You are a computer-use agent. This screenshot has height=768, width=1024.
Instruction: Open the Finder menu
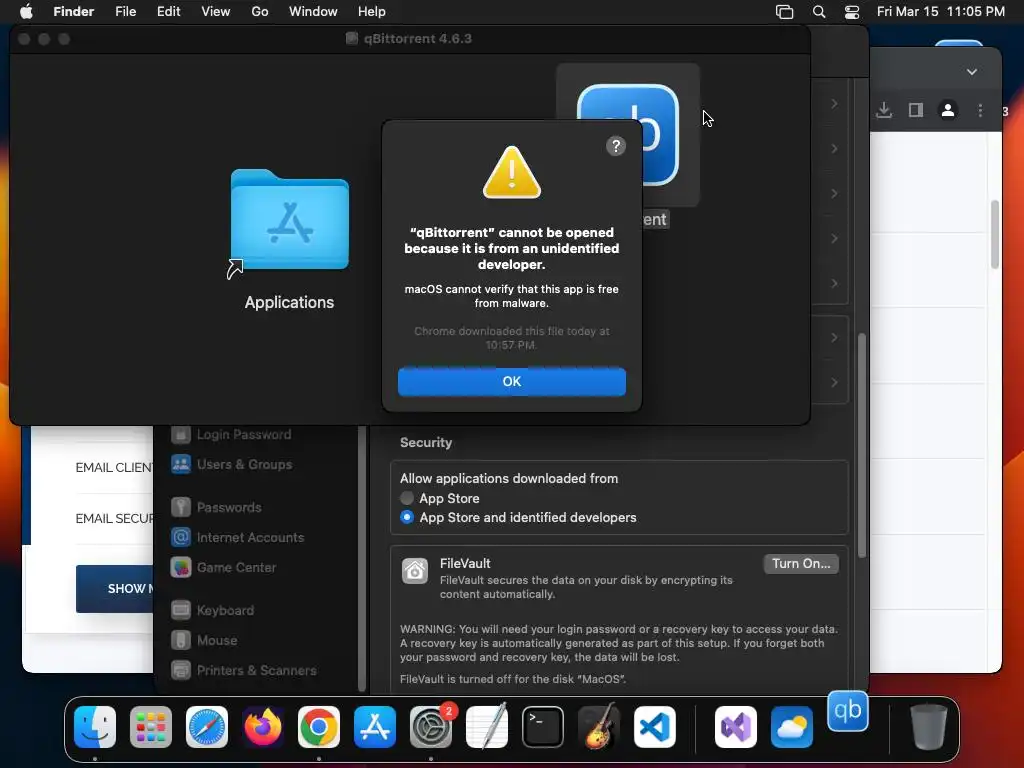73,11
